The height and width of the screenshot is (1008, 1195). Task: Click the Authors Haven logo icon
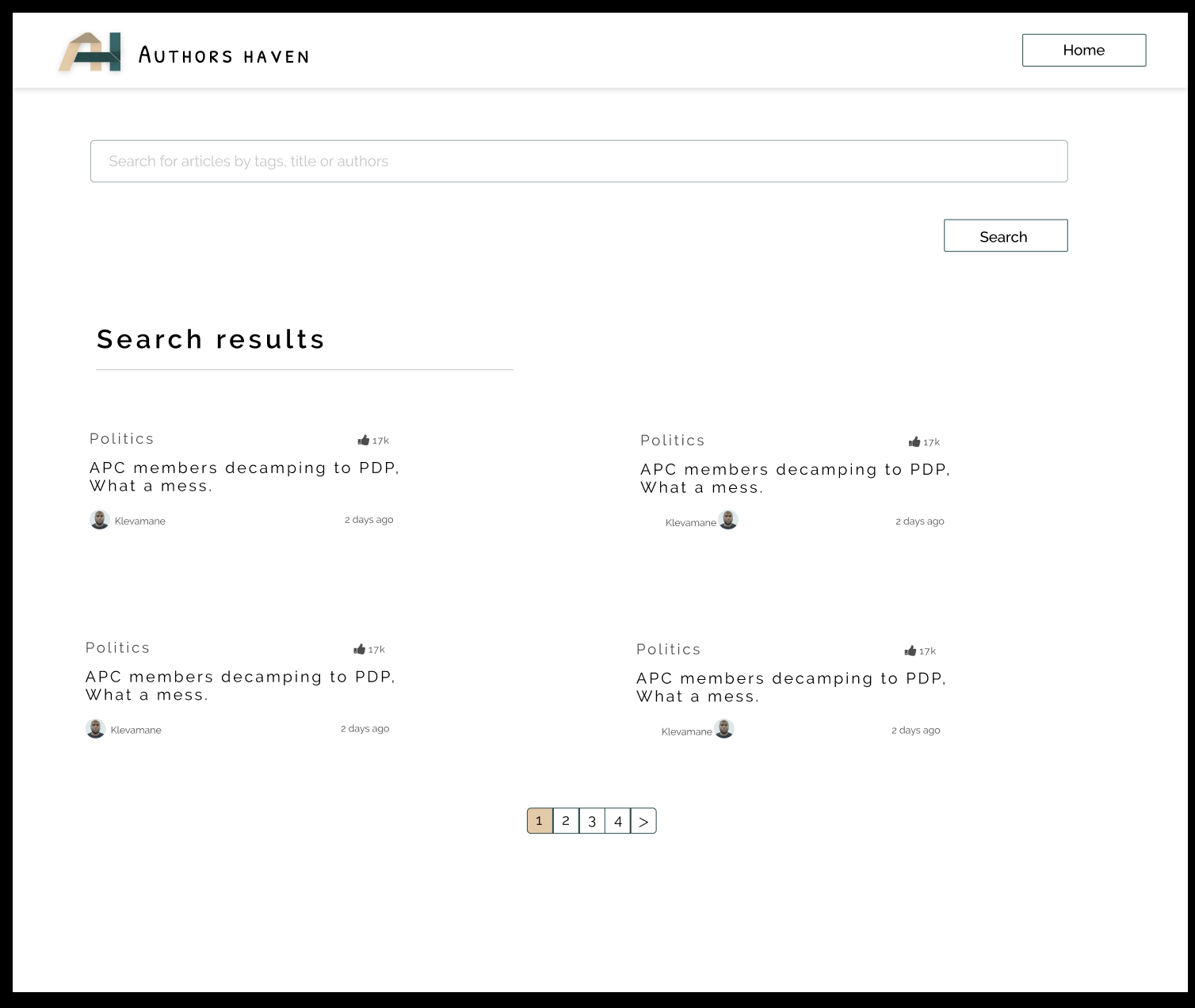tap(93, 52)
